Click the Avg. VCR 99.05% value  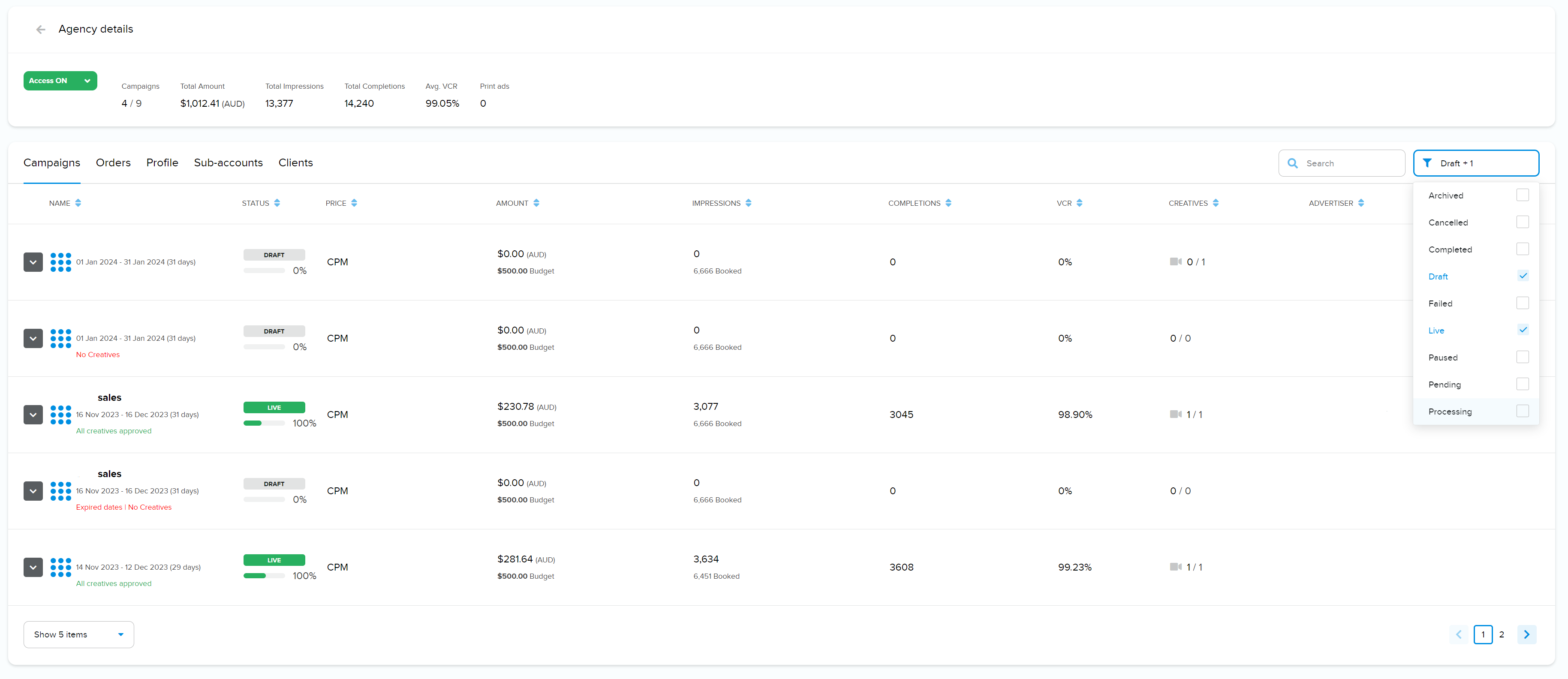(x=442, y=103)
